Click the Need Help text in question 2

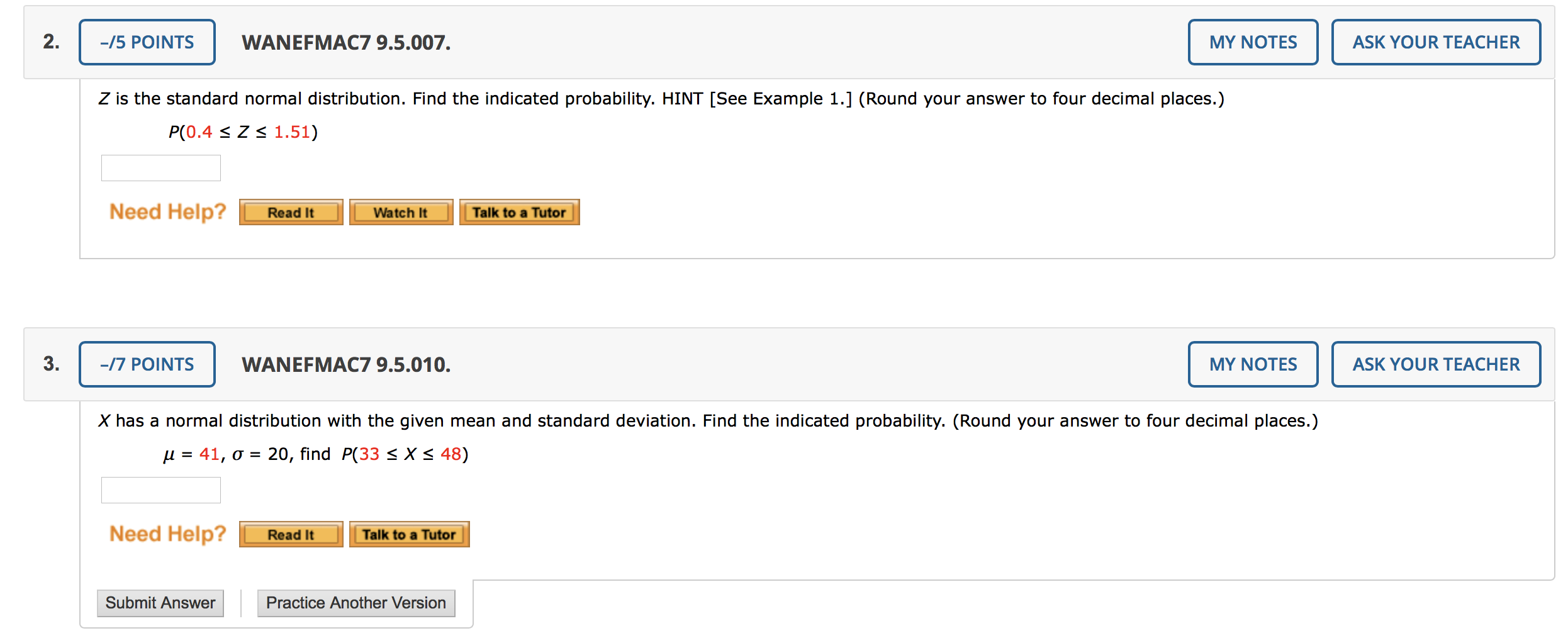point(166,211)
